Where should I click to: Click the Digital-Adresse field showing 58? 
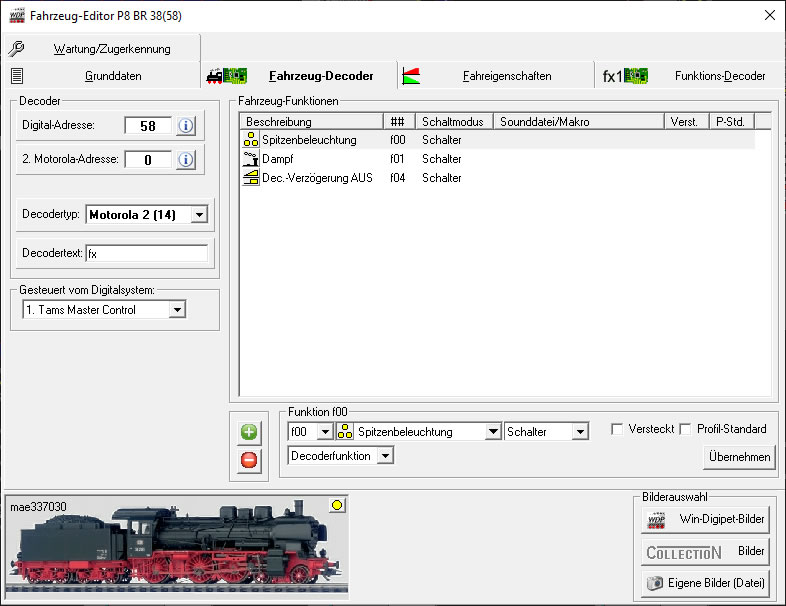148,126
